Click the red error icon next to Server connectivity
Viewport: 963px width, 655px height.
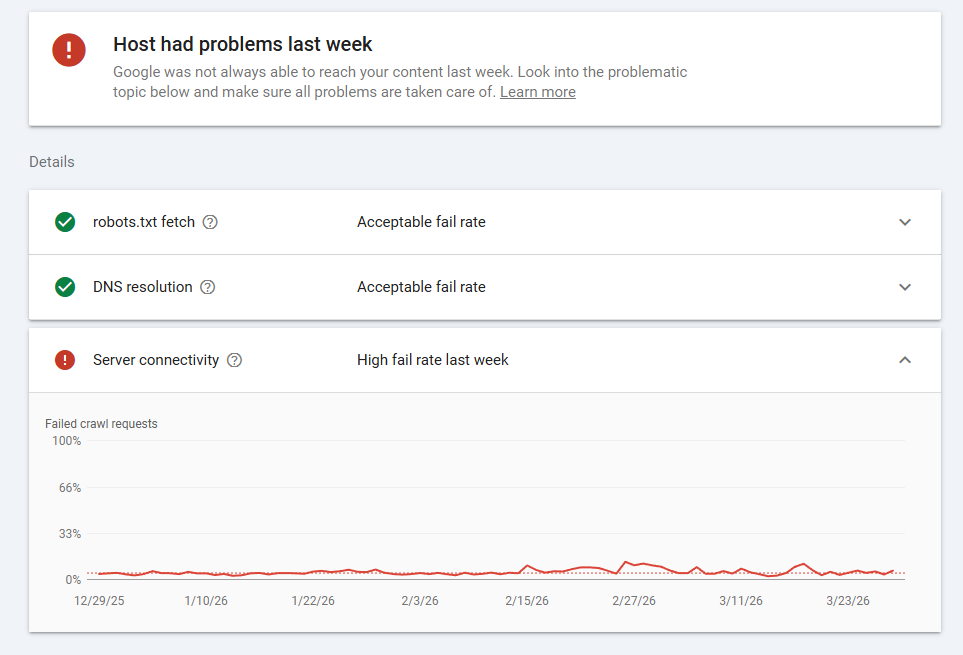pos(65,360)
